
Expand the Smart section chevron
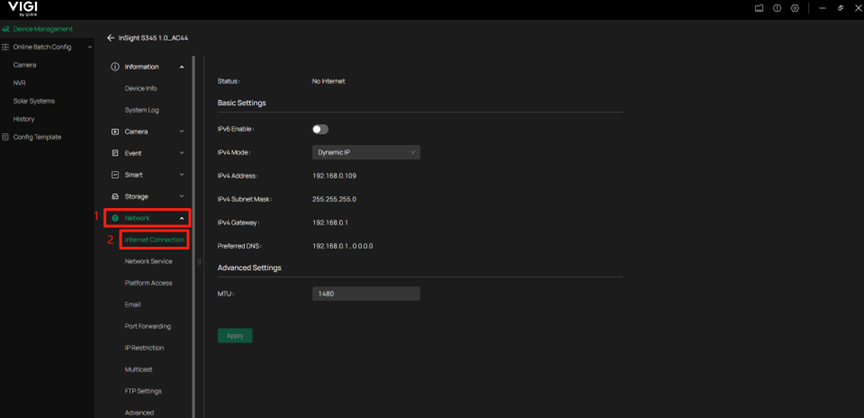point(181,175)
